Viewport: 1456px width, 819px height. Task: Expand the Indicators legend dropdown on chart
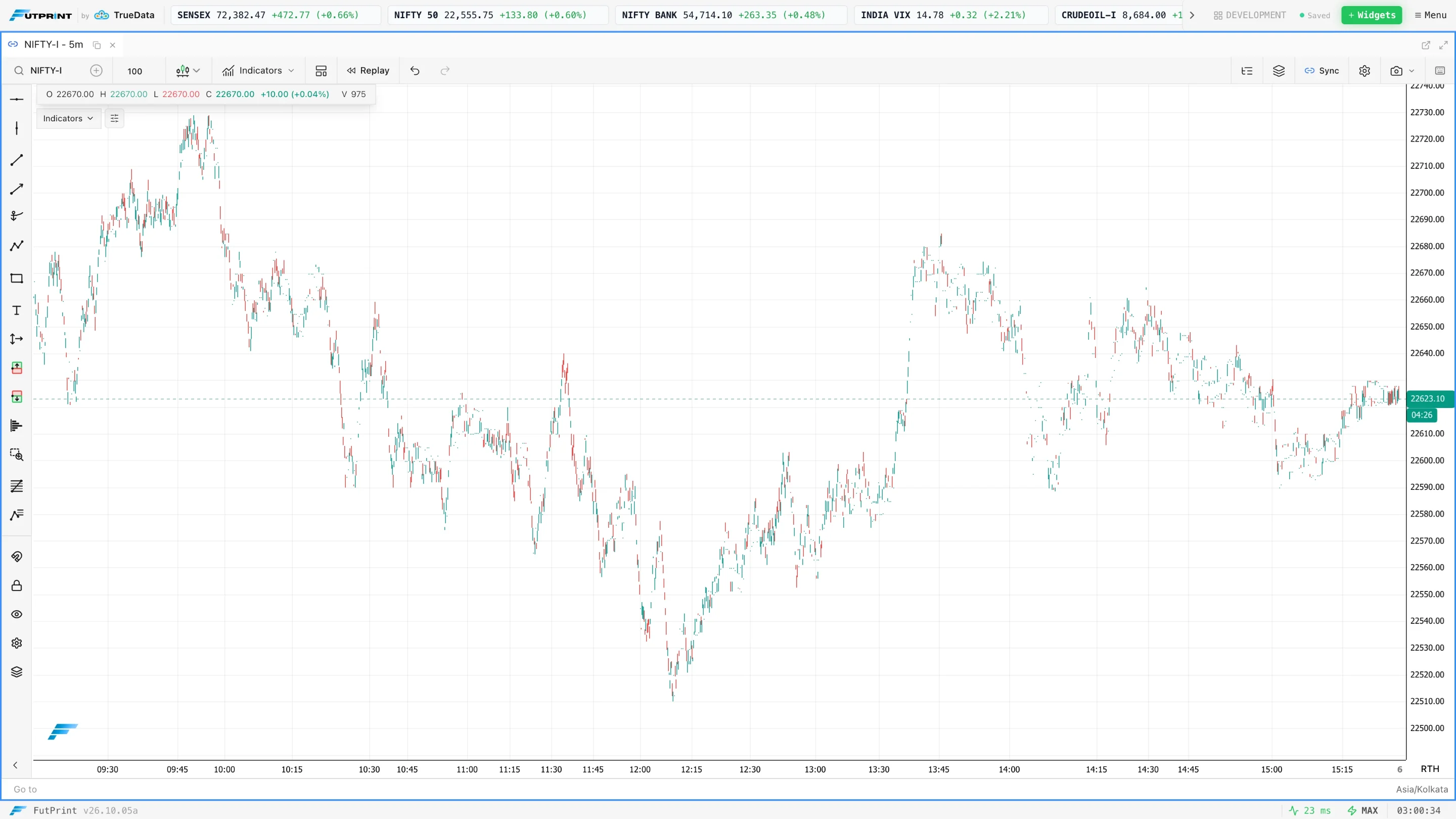click(x=68, y=118)
